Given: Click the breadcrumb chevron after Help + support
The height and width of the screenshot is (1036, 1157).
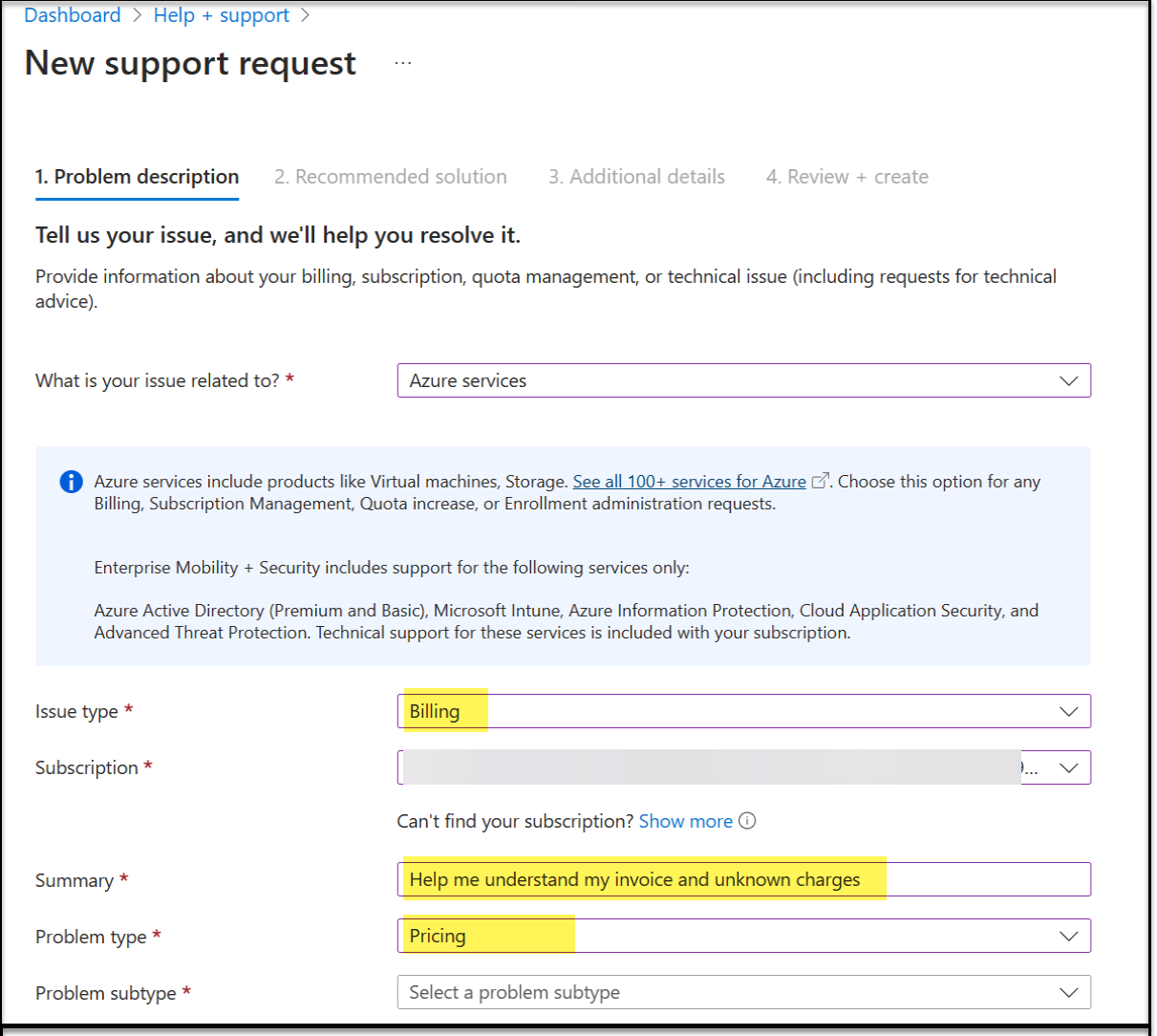Looking at the screenshot, I should 303,14.
